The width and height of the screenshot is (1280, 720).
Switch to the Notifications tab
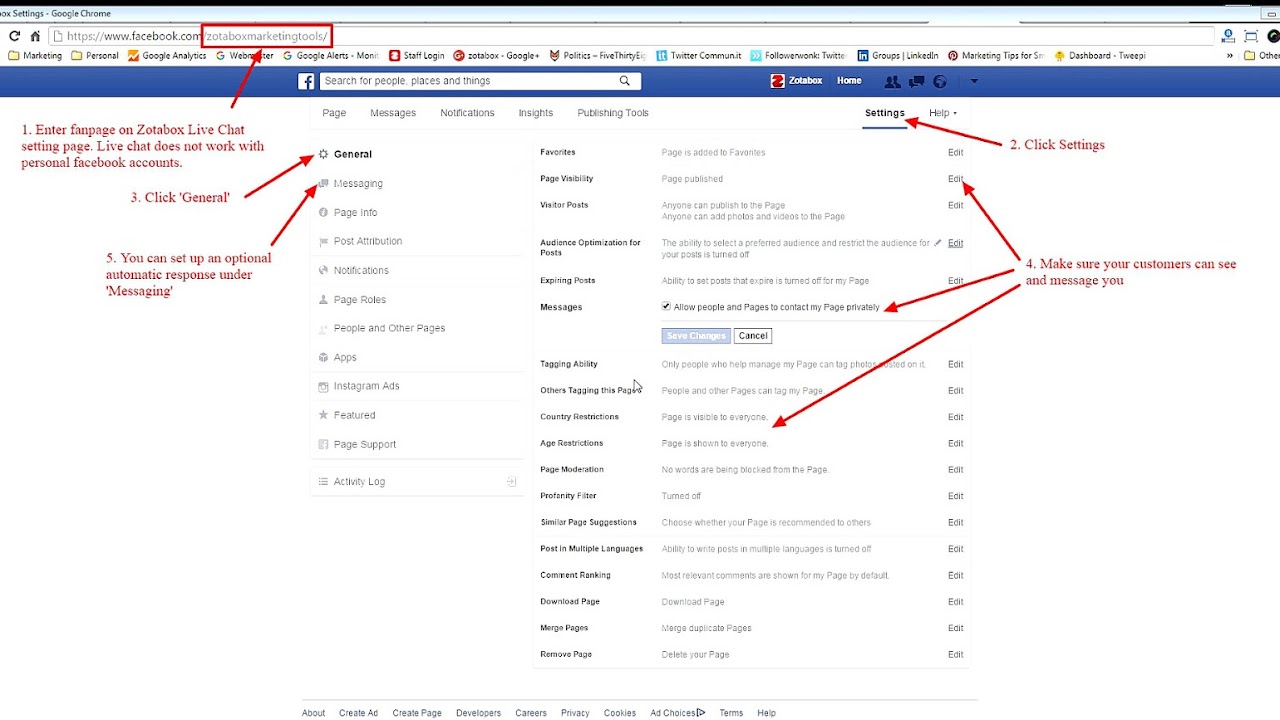pyautogui.click(x=467, y=113)
